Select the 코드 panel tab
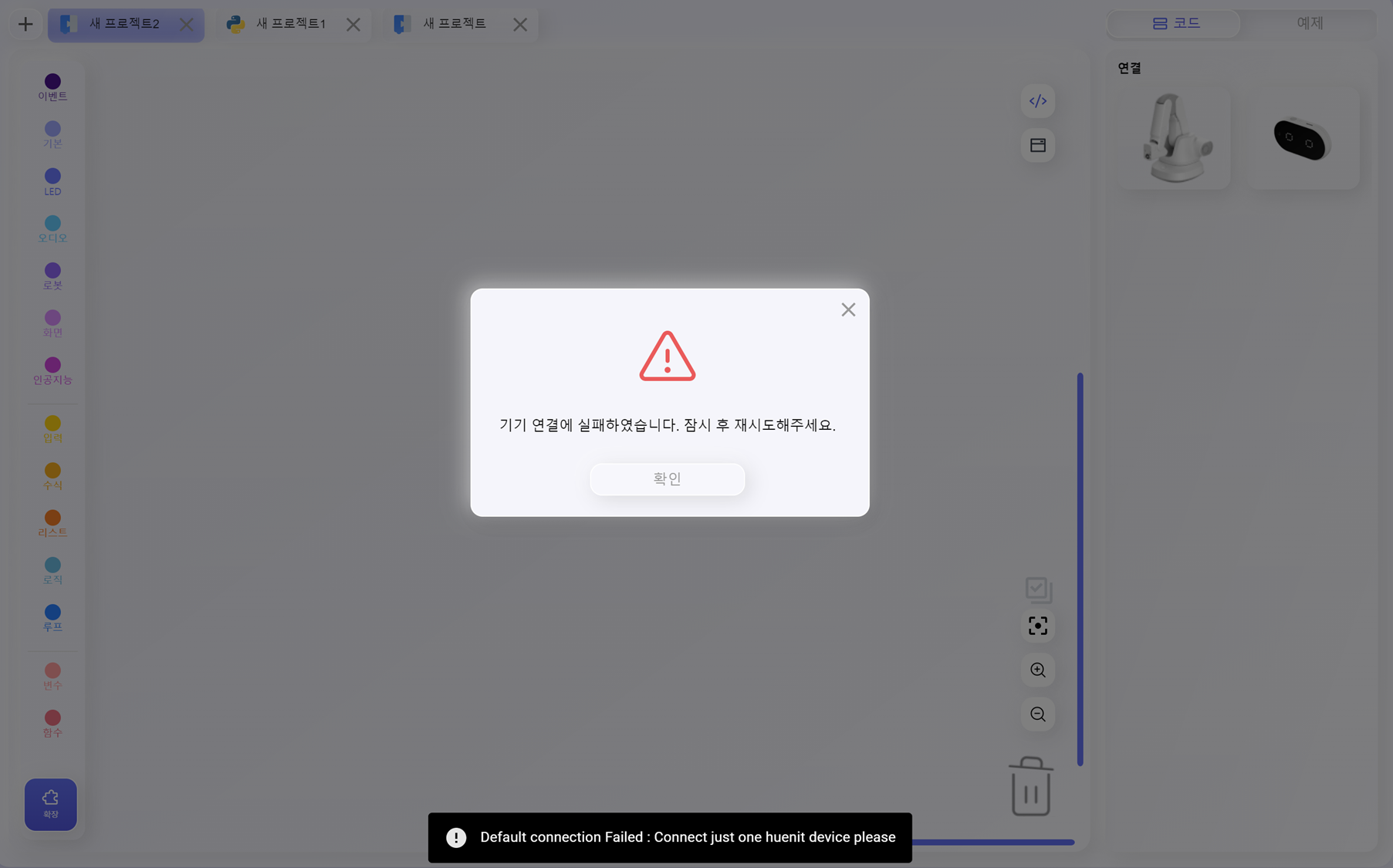Viewport: 1393px width, 868px height. tap(1175, 23)
